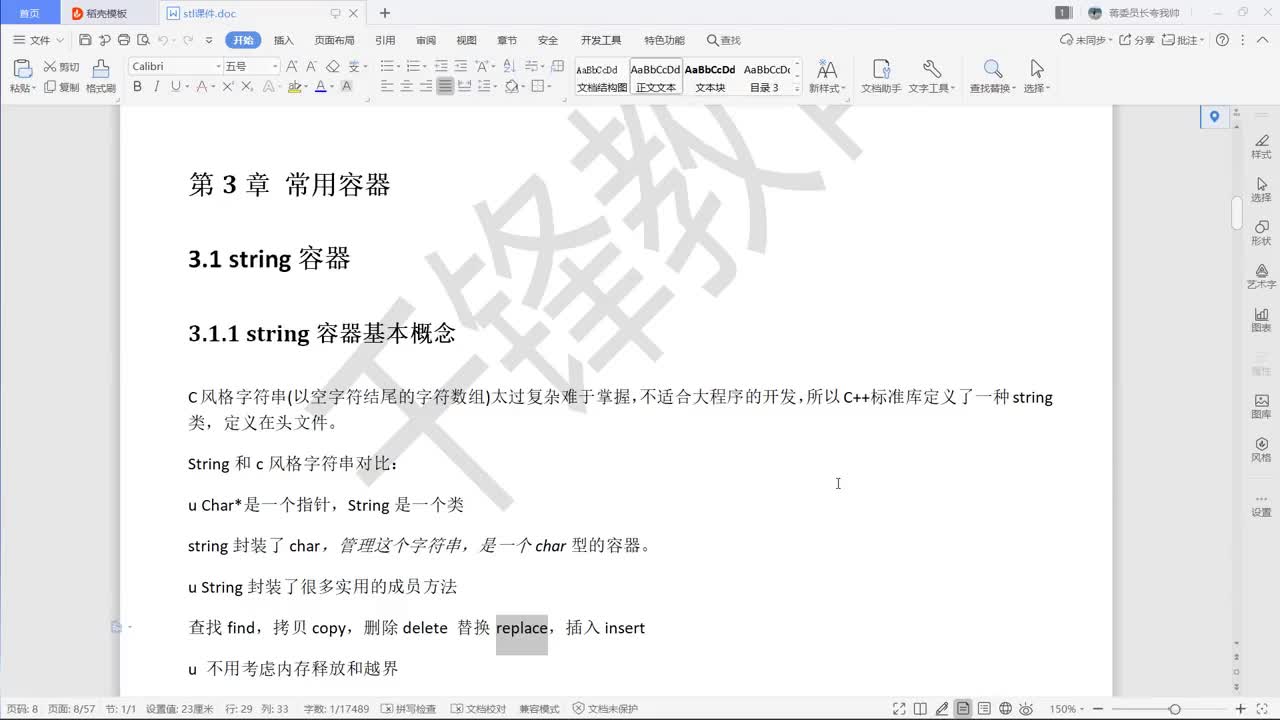1280x720 pixels.
Task: Align text left
Action: point(388,87)
